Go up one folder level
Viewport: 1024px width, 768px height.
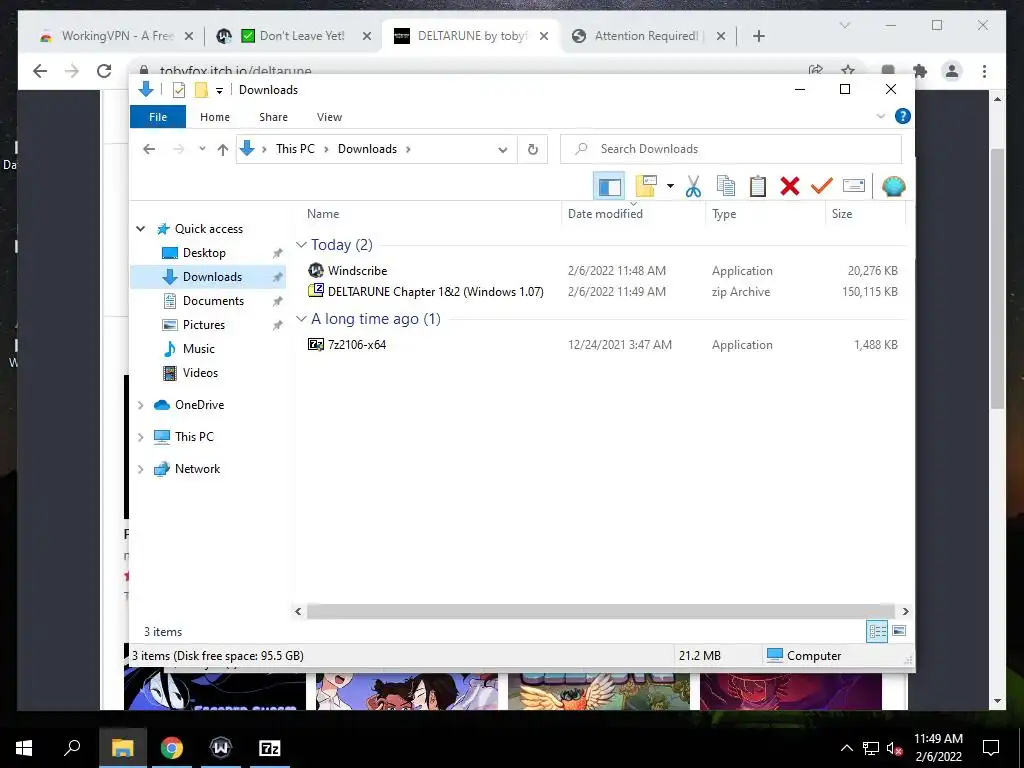coord(223,150)
